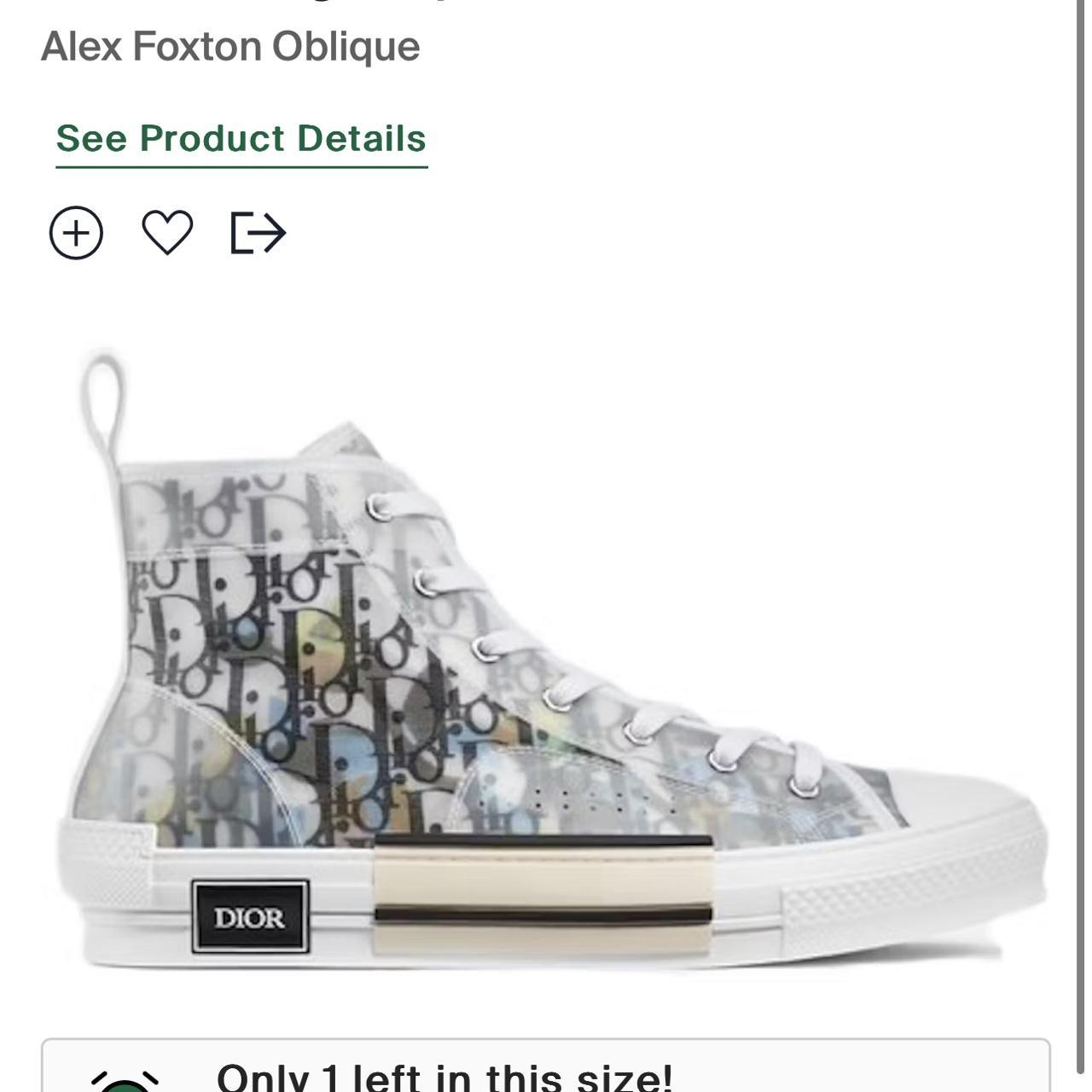Favorite the sneaker with the heart icon

(167, 232)
